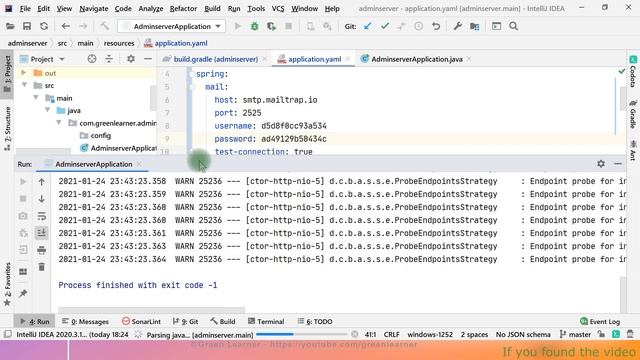Image resolution: width=640 pixels, height=360 pixels.
Task: Open the 0: Messages tool window
Action: pyautogui.click(x=85, y=322)
